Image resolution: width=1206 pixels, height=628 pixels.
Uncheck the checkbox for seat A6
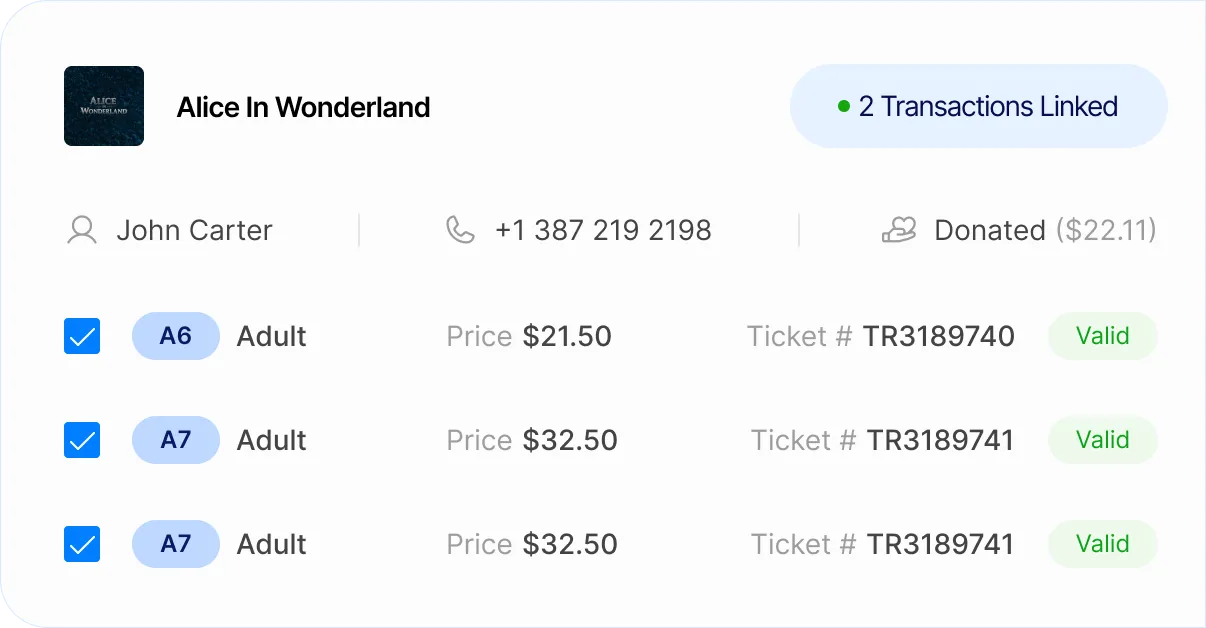[x=82, y=337]
